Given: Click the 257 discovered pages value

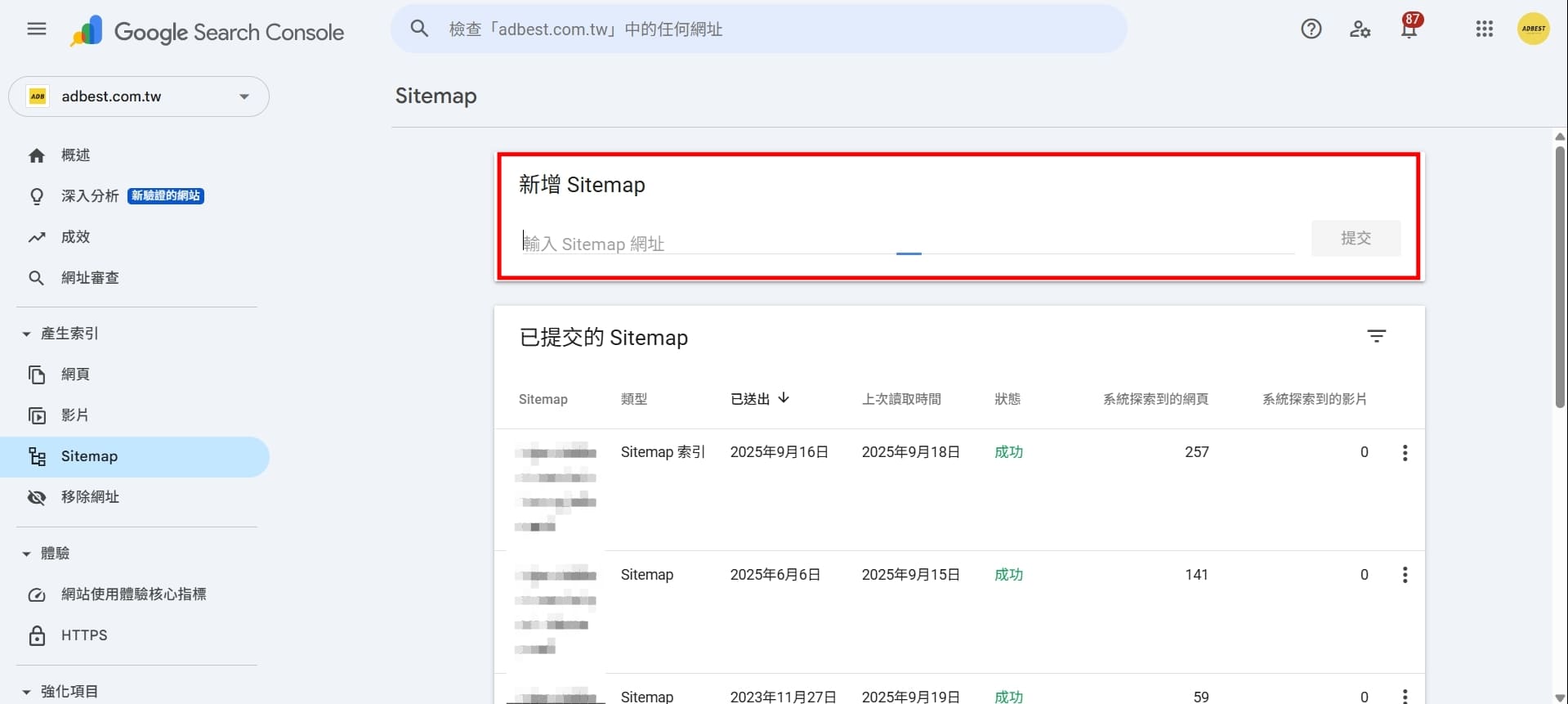Looking at the screenshot, I should (1197, 452).
